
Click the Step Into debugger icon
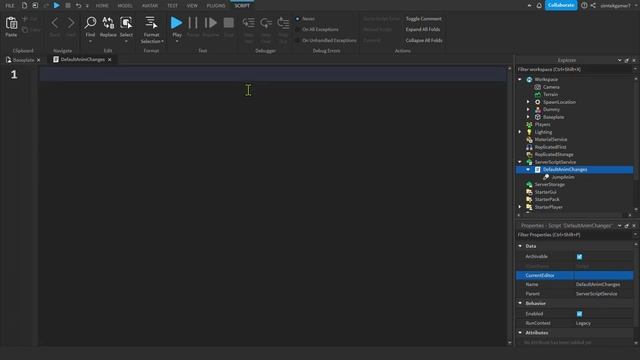[x=249, y=23]
